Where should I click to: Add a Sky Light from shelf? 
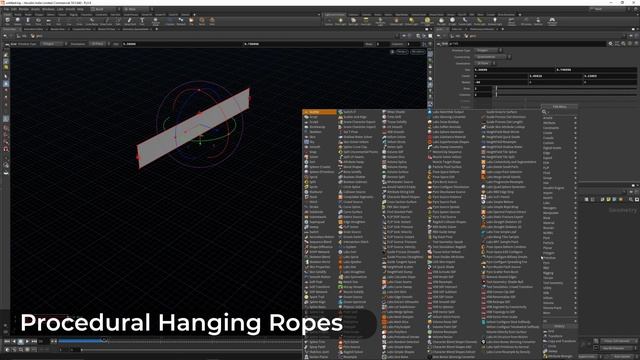coord(441,21)
